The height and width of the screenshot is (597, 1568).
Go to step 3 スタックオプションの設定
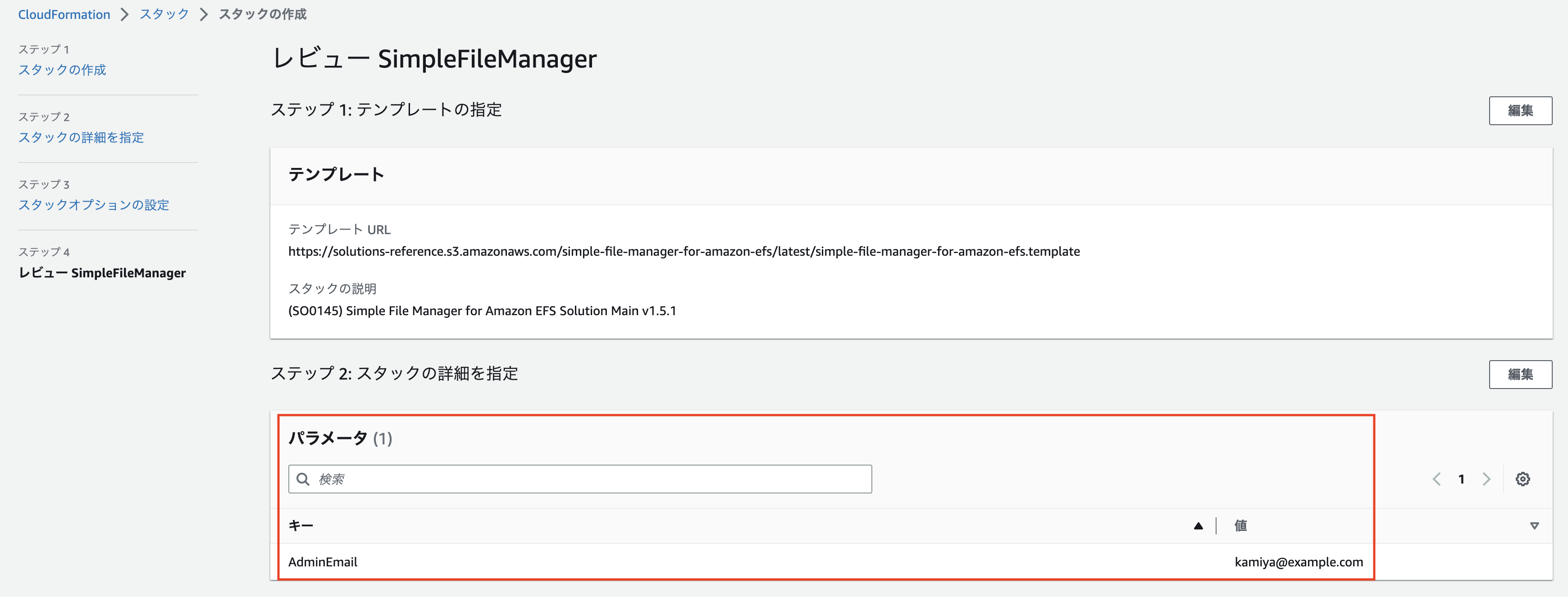pos(94,205)
